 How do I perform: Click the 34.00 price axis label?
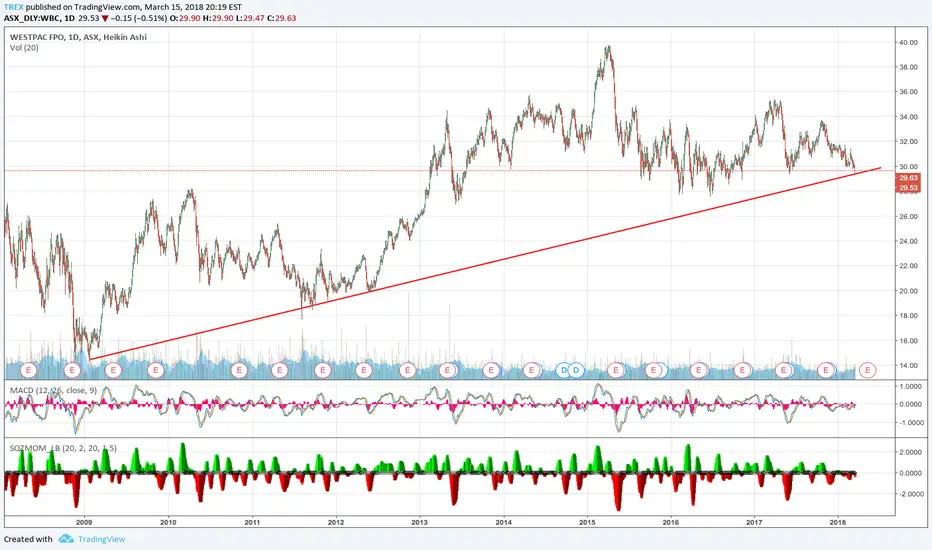(908, 117)
